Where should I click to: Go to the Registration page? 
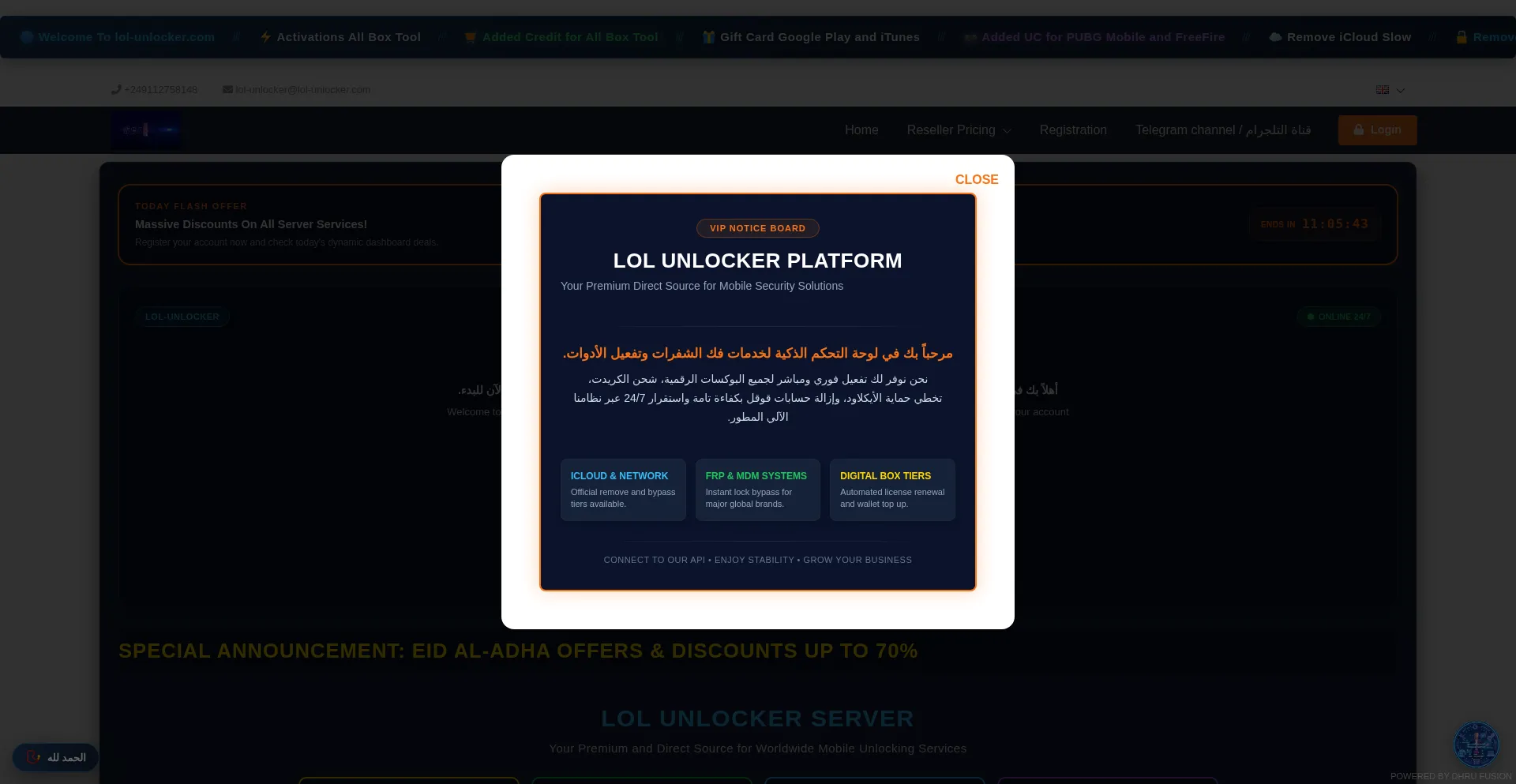1073,130
